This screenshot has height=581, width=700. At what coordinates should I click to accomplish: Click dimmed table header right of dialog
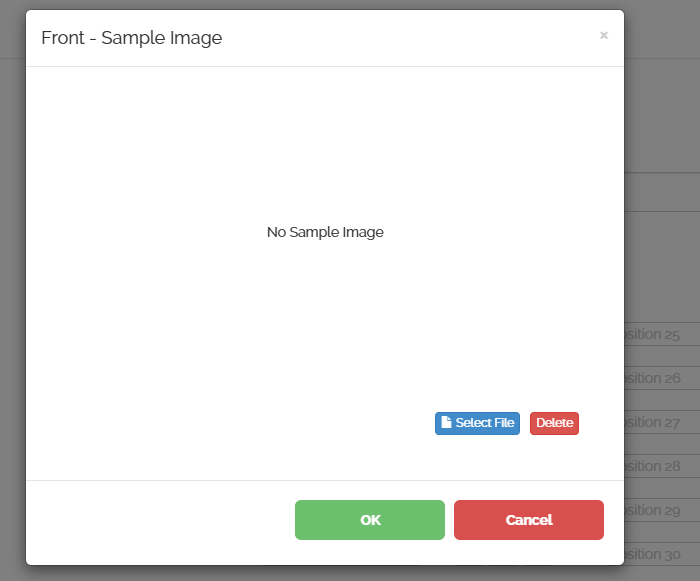click(660, 192)
